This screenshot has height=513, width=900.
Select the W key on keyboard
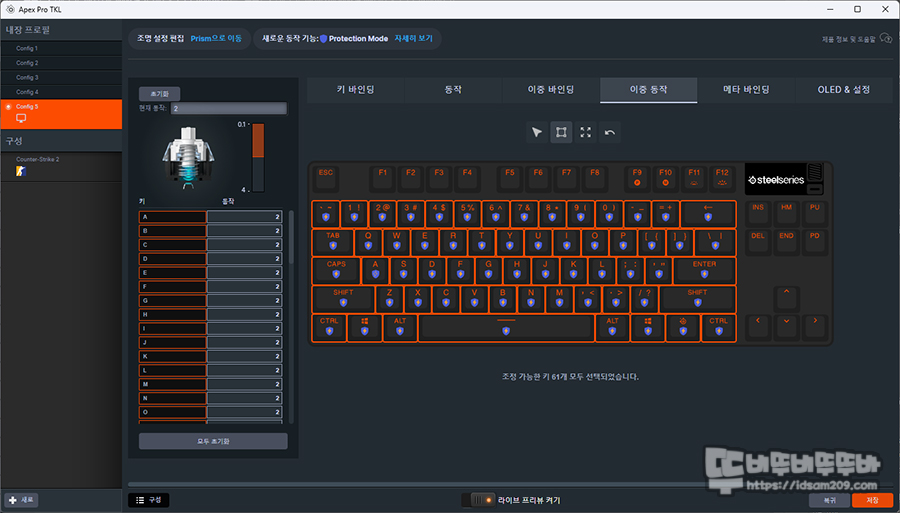(x=396, y=242)
